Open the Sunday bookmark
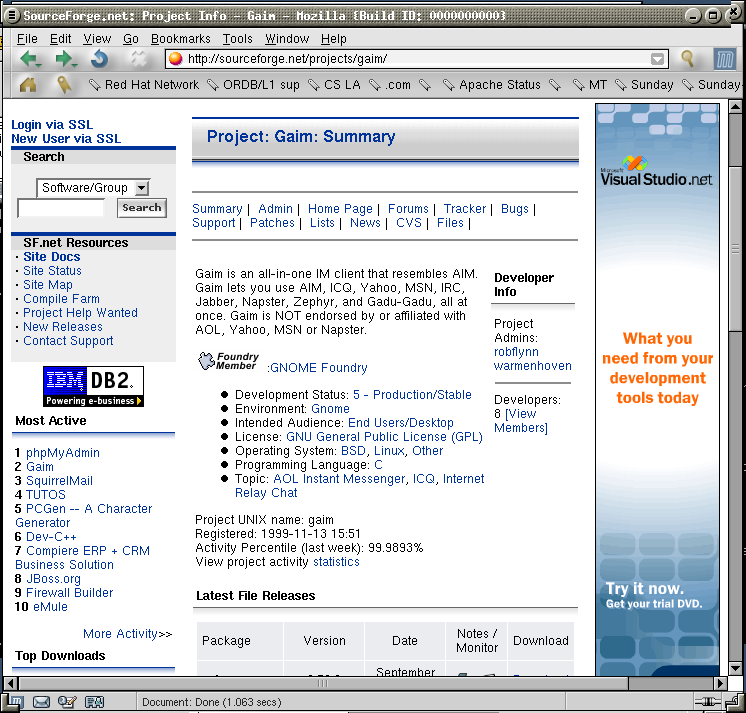This screenshot has height=713, width=746. click(645, 85)
